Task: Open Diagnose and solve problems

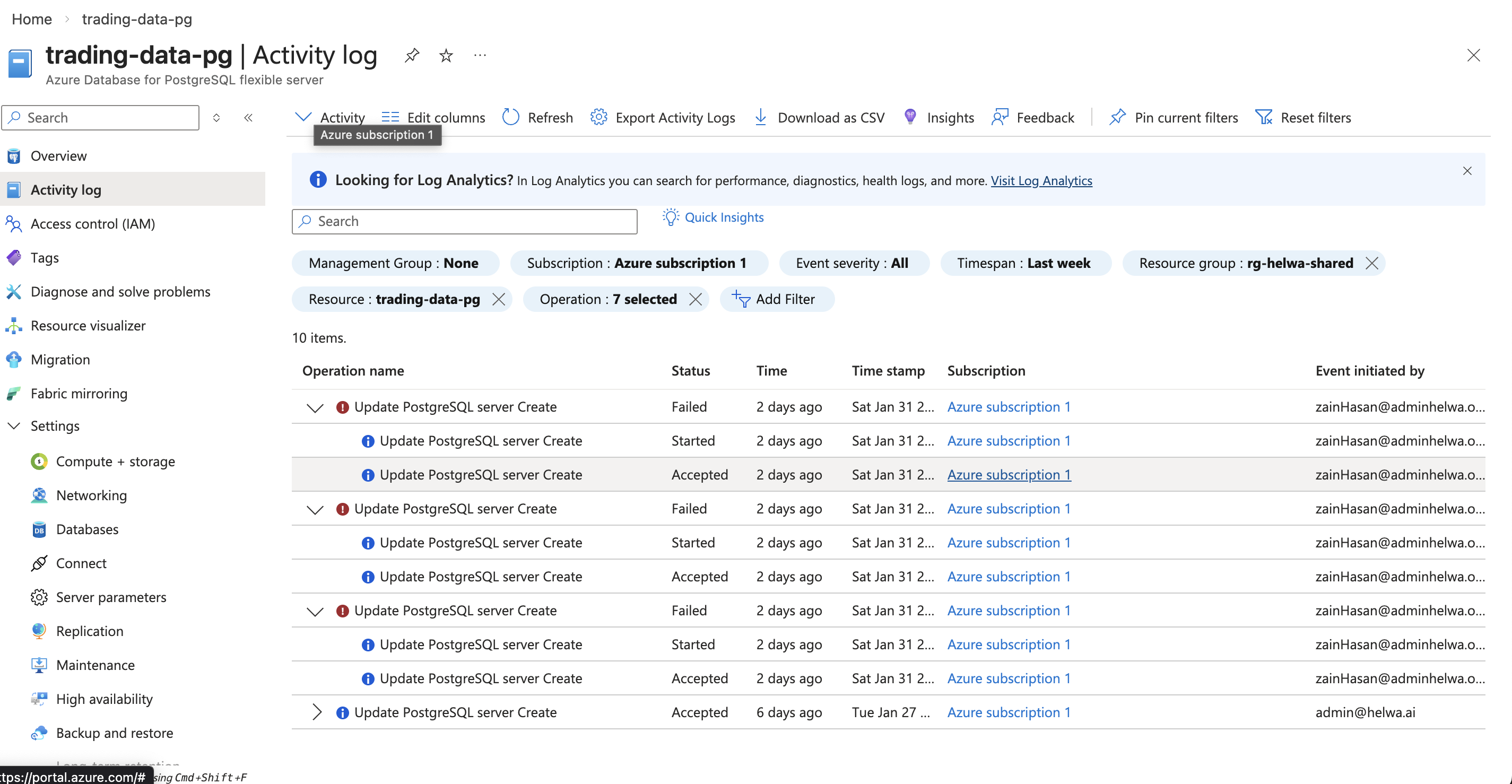Action: (x=133, y=292)
